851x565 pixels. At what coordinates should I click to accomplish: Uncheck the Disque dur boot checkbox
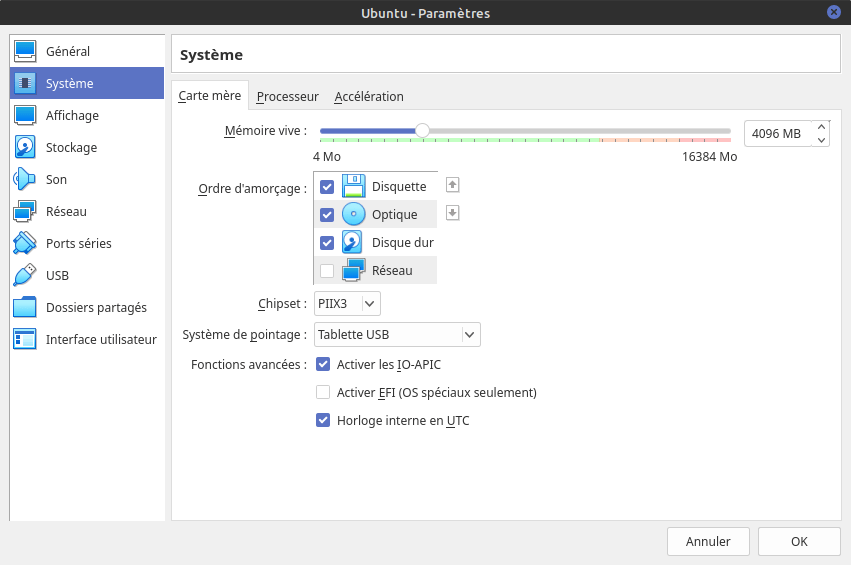click(x=327, y=243)
